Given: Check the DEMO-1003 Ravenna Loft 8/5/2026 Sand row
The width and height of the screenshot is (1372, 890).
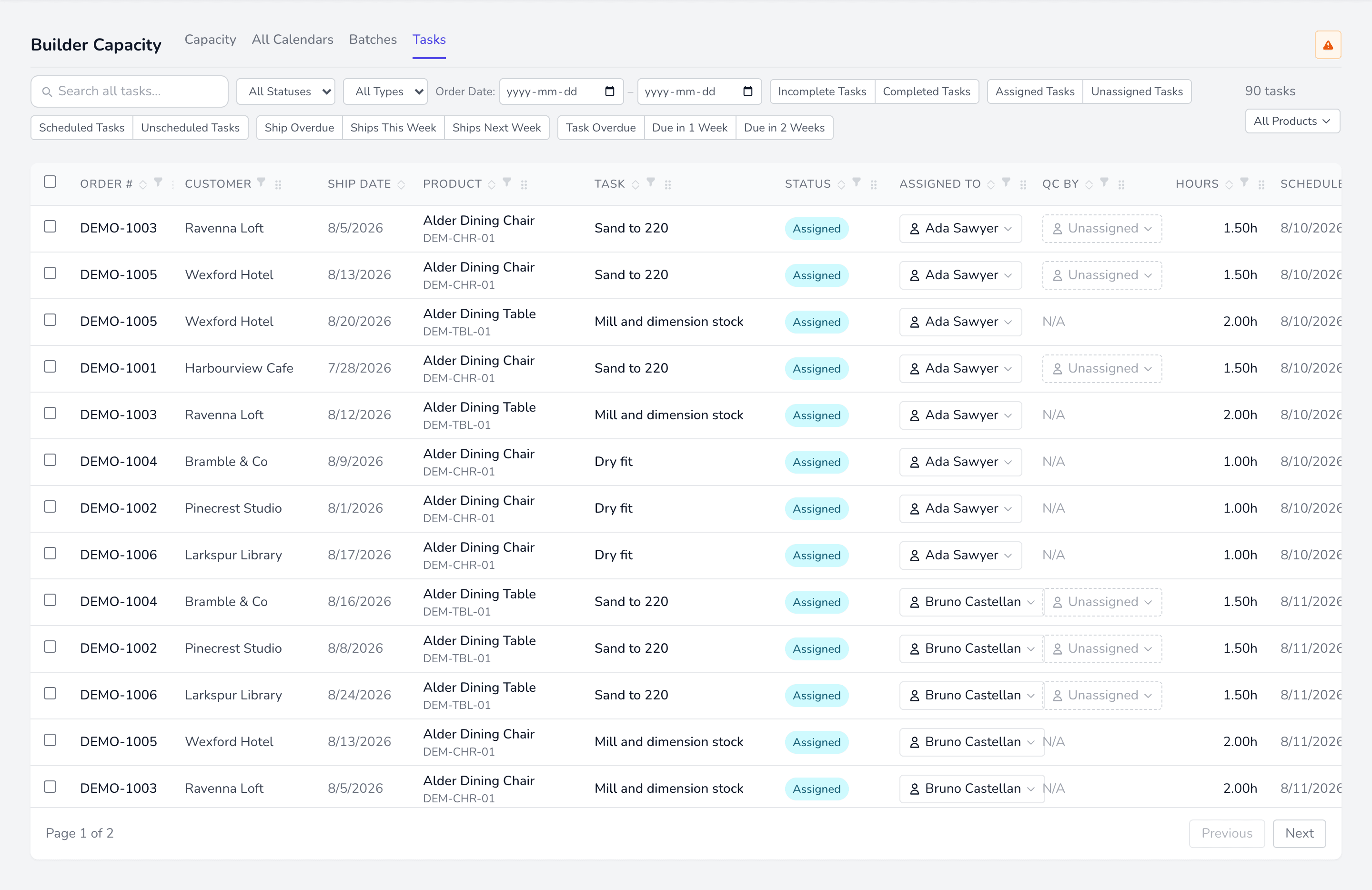Looking at the screenshot, I should [x=50, y=226].
